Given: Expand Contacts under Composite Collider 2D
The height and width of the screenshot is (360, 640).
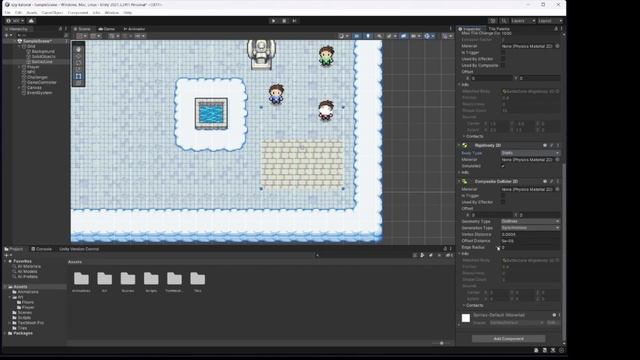Looking at the screenshot, I should tap(464, 305).
